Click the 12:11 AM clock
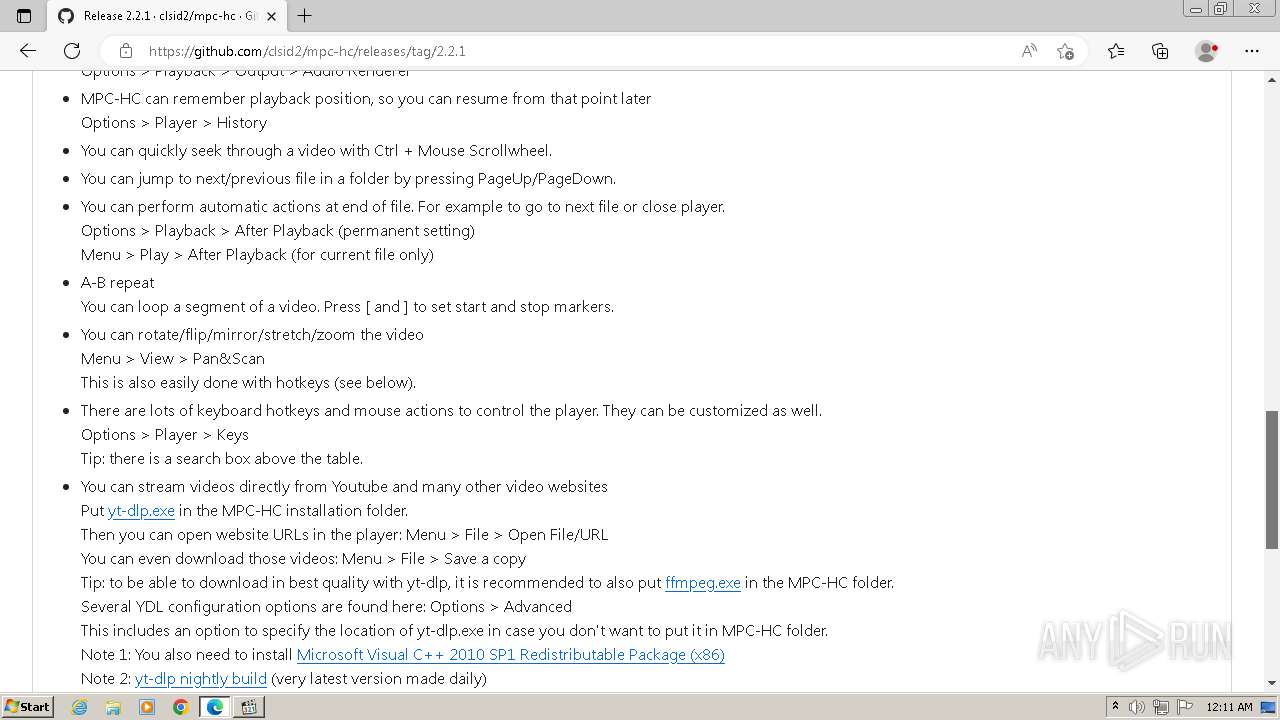This screenshot has width=1280, height=720. (1229, 707)
